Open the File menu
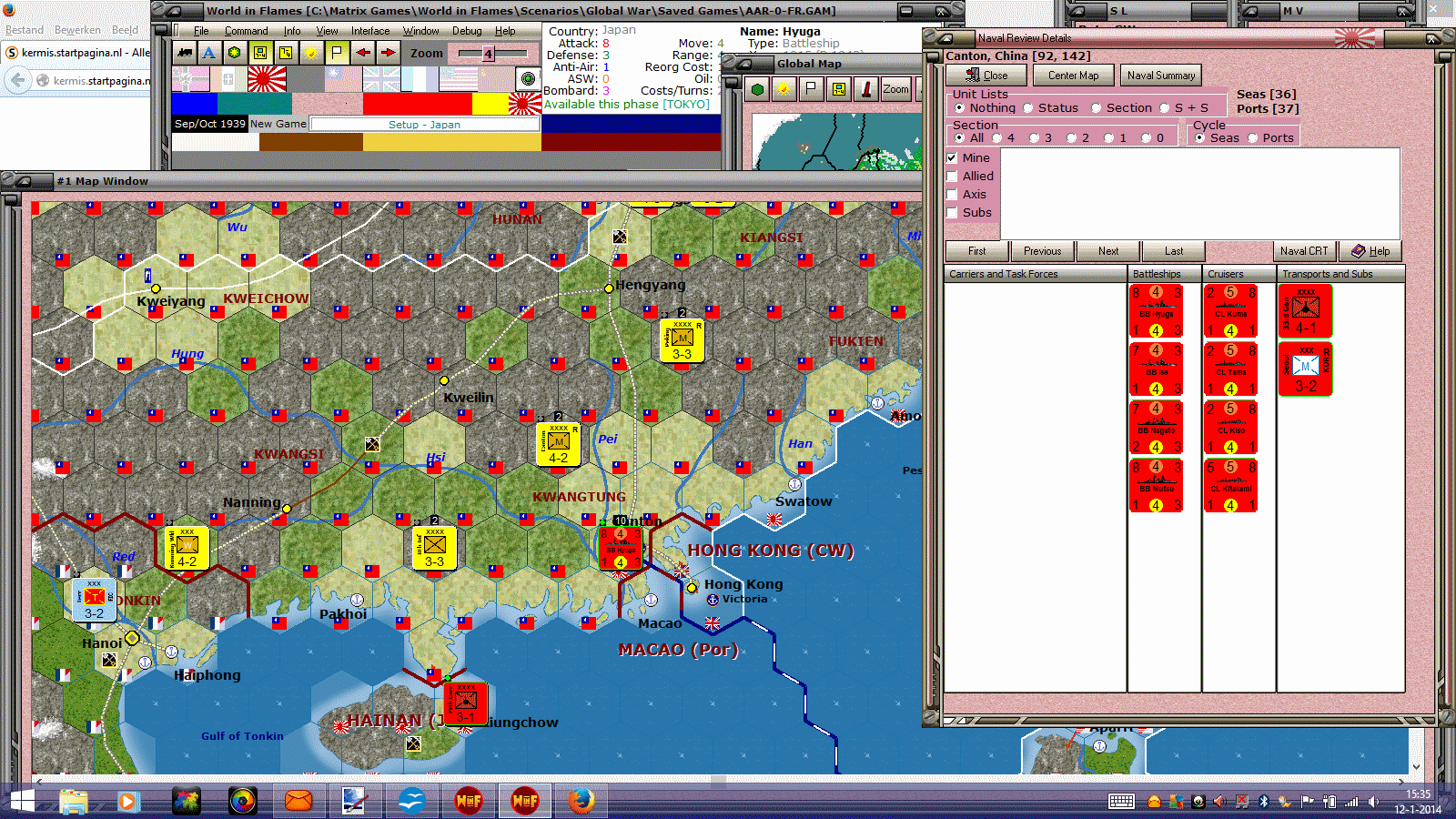Viewport: 1456px width, 819px height. click(x=201, y=31)
